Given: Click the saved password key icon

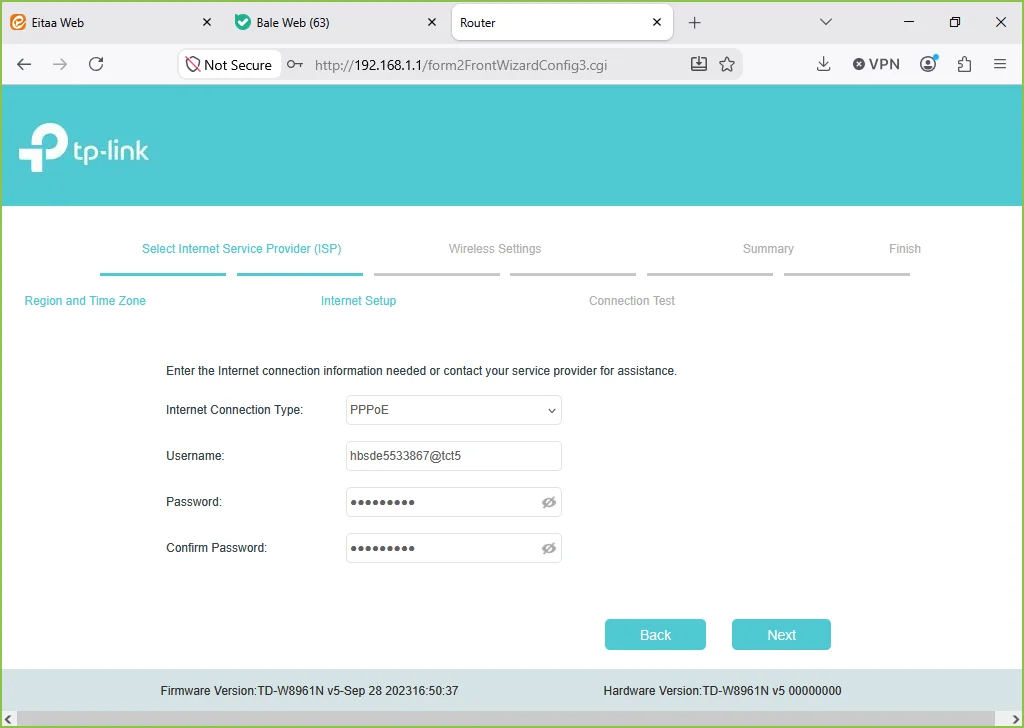Looking at the screenshot, I should 295,65.
